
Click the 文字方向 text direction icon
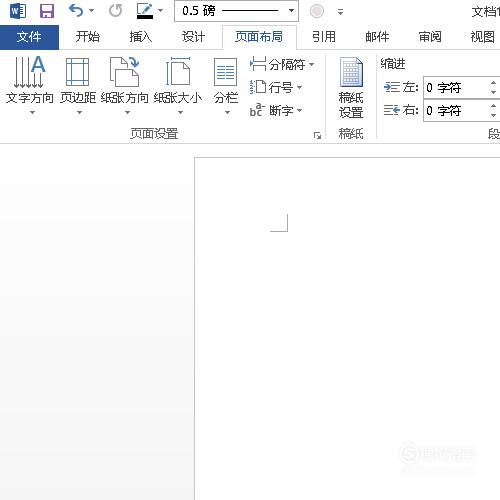pyautogui.click(x=29, y=72)
